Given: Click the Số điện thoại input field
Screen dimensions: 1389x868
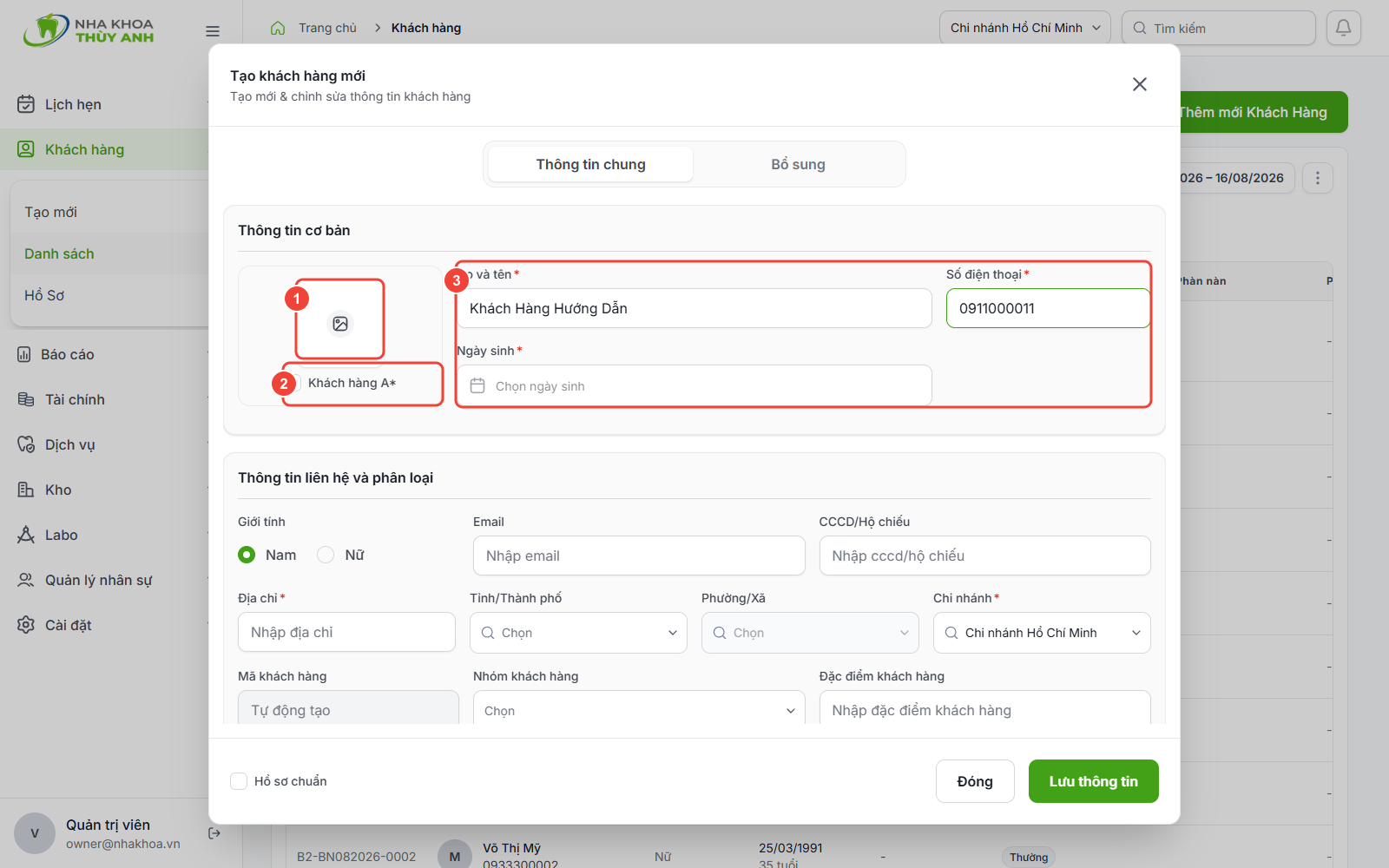Looking at the screenshot, I should (x=1048, y=308).
